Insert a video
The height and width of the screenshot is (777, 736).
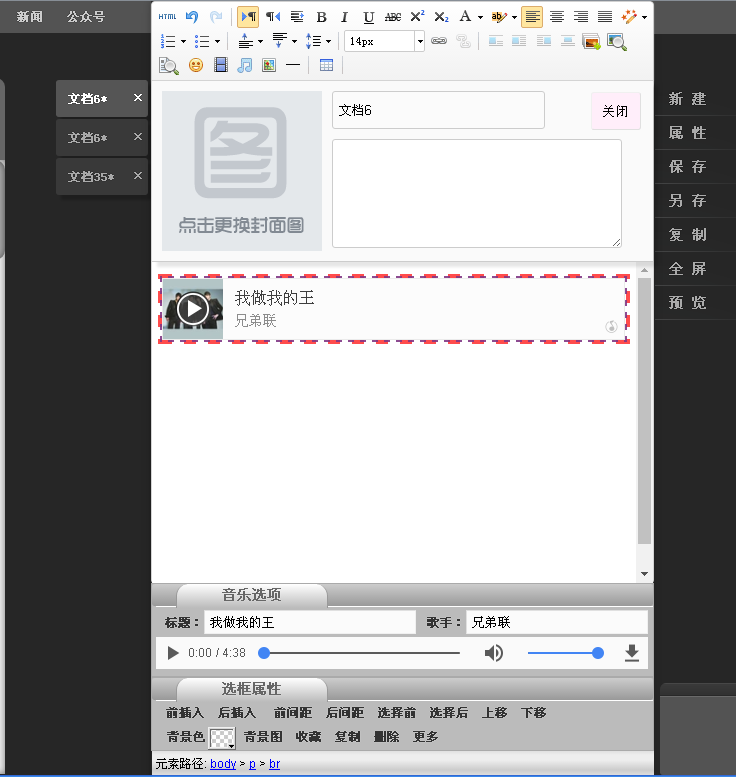pyautogui.click(x=221, y=65)
